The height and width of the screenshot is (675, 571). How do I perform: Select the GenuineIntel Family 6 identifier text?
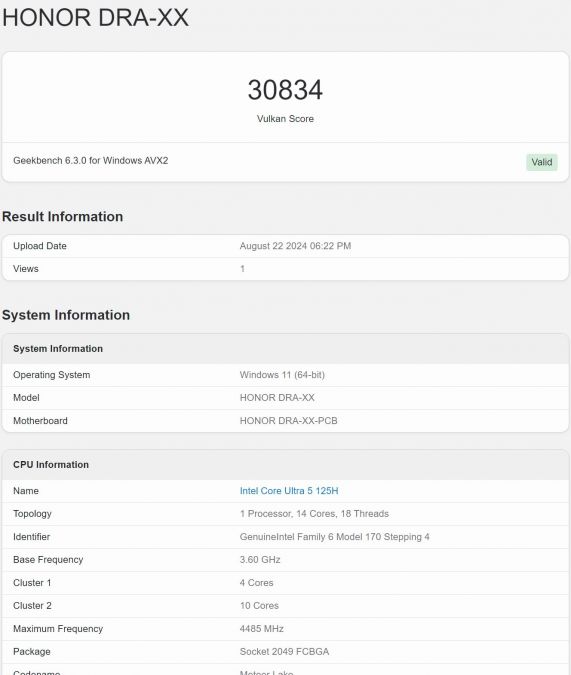pos(335,537)
